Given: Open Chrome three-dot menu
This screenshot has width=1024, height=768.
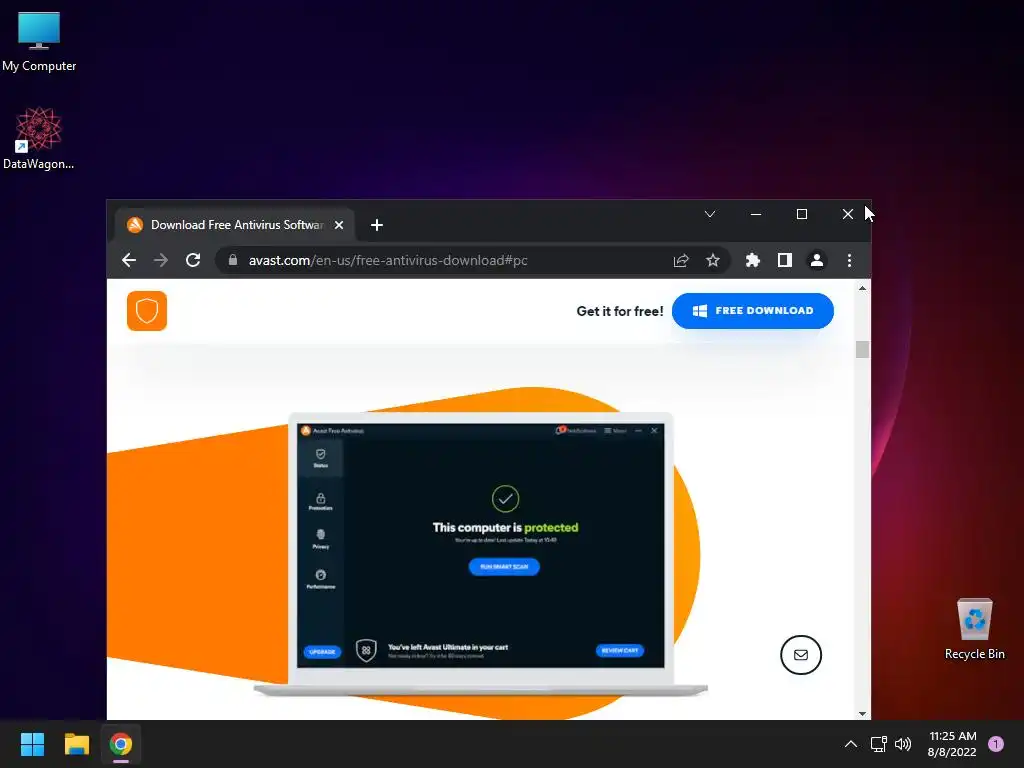Looking at the screenshot, I should coord(849,261).
